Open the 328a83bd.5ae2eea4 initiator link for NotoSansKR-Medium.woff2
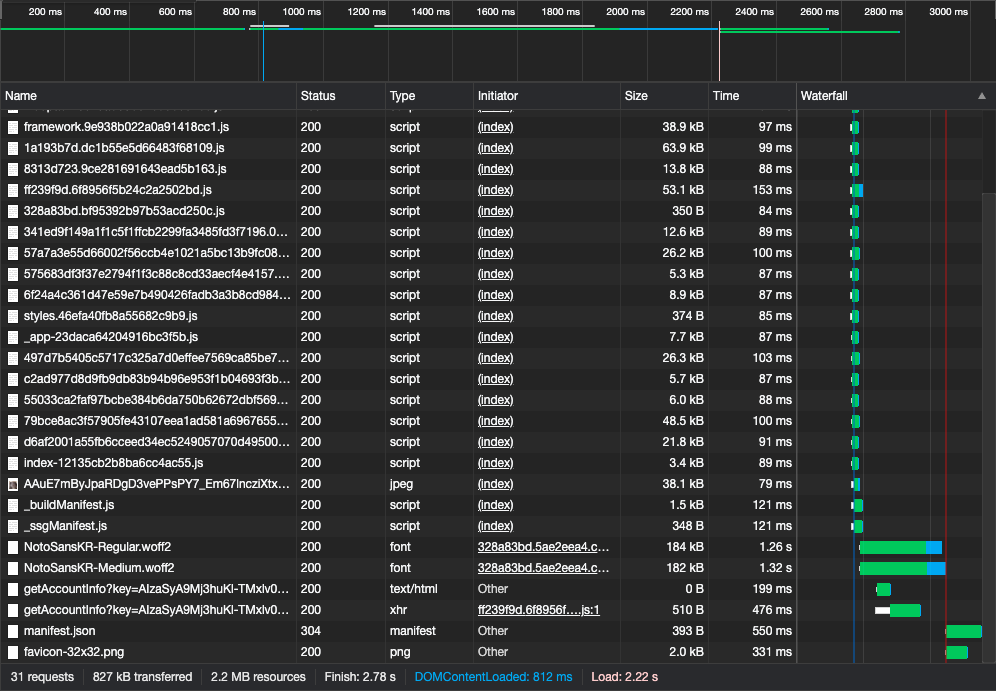 tap(543, 568)
